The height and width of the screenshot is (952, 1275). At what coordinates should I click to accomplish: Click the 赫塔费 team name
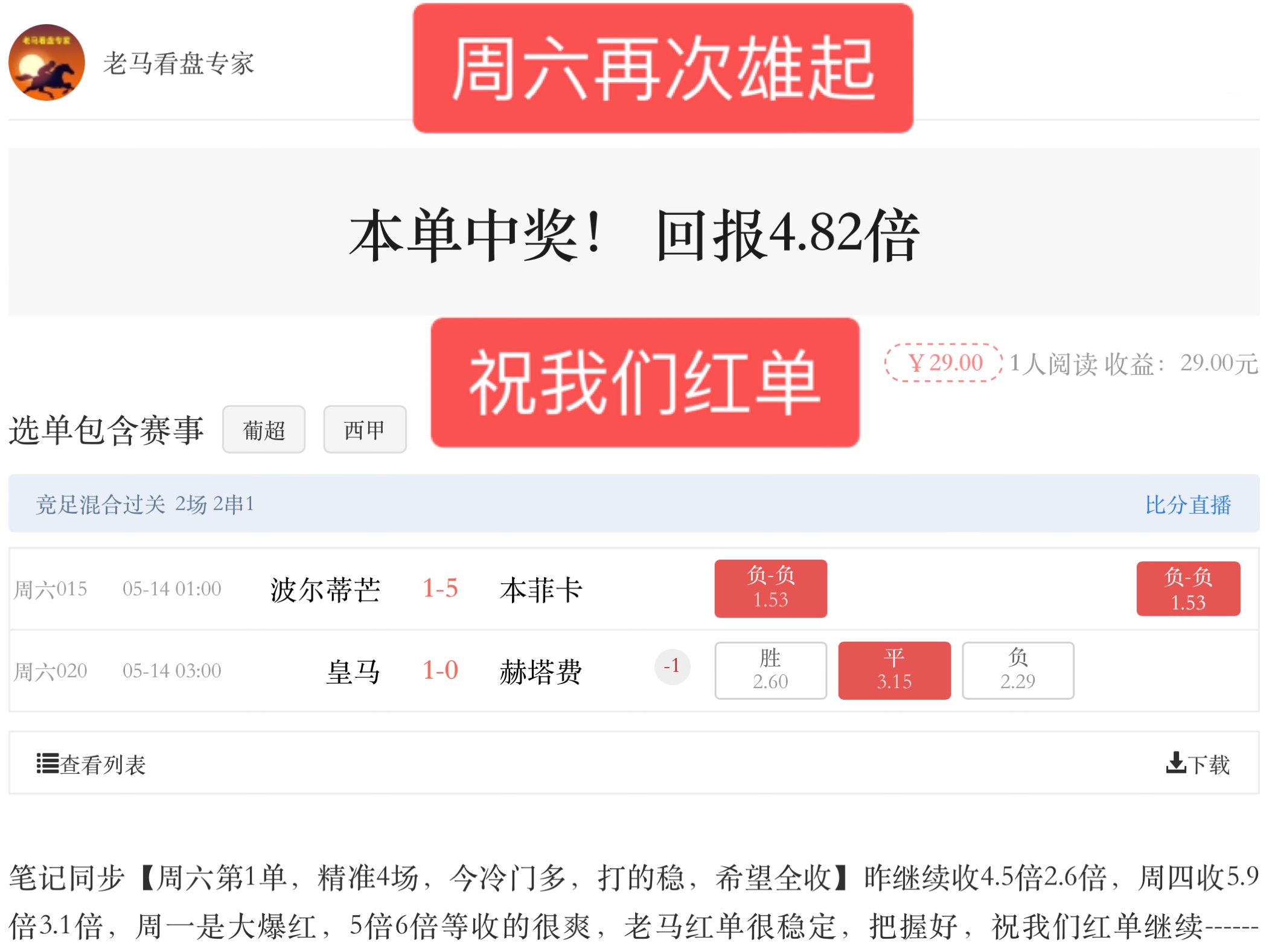541,671
